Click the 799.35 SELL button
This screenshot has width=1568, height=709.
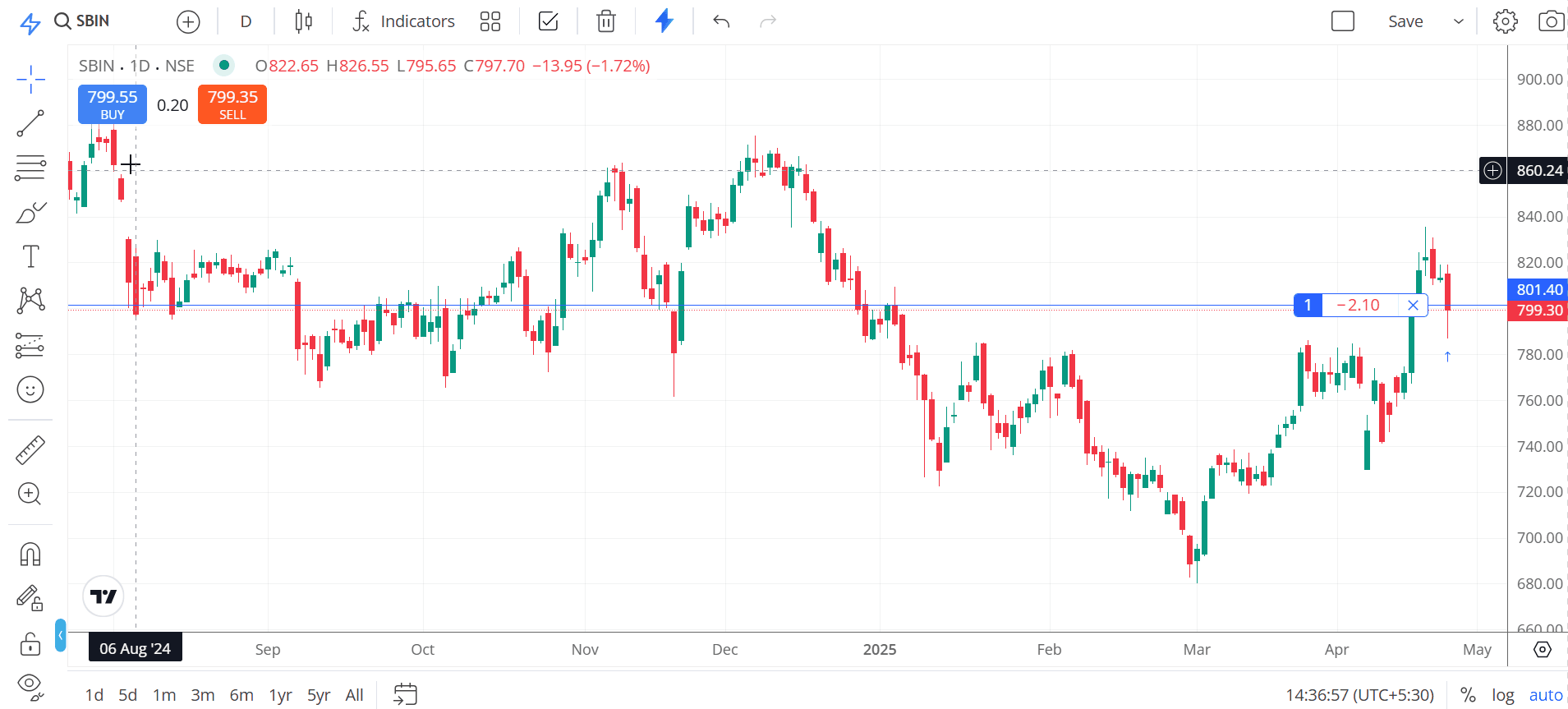(x=232, y=104)
